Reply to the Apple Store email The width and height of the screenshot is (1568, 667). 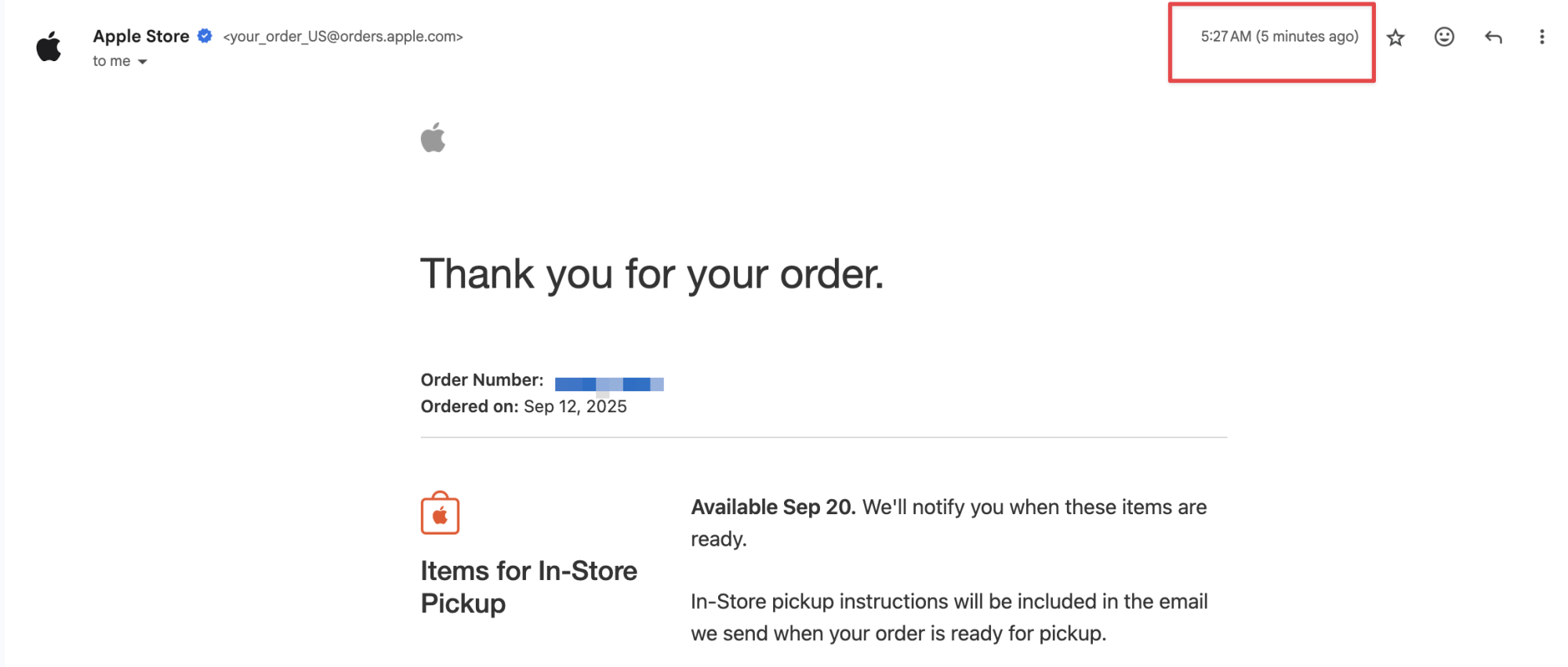(x=1494, y=37)
